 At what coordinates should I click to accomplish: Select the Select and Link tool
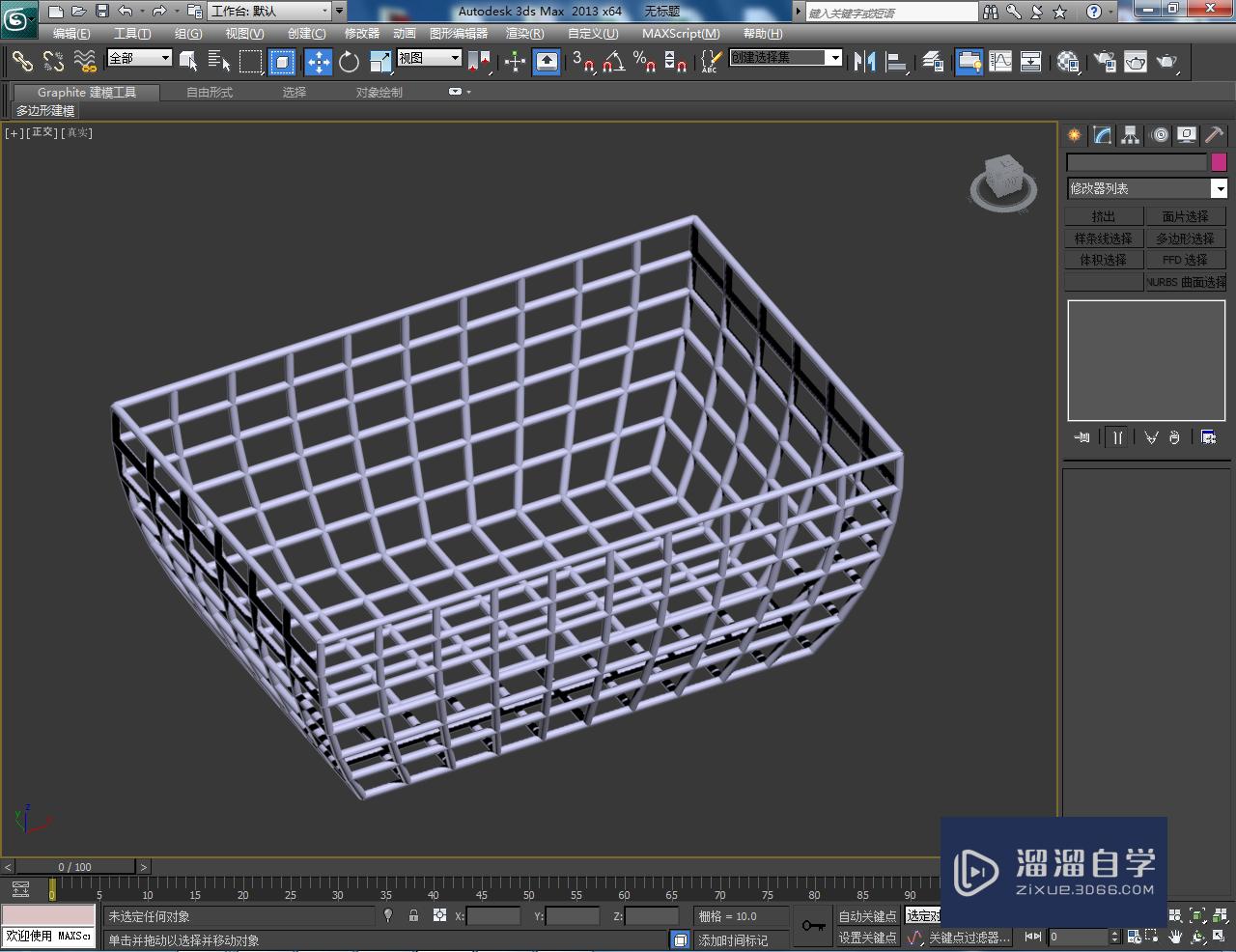click(22, 62)
